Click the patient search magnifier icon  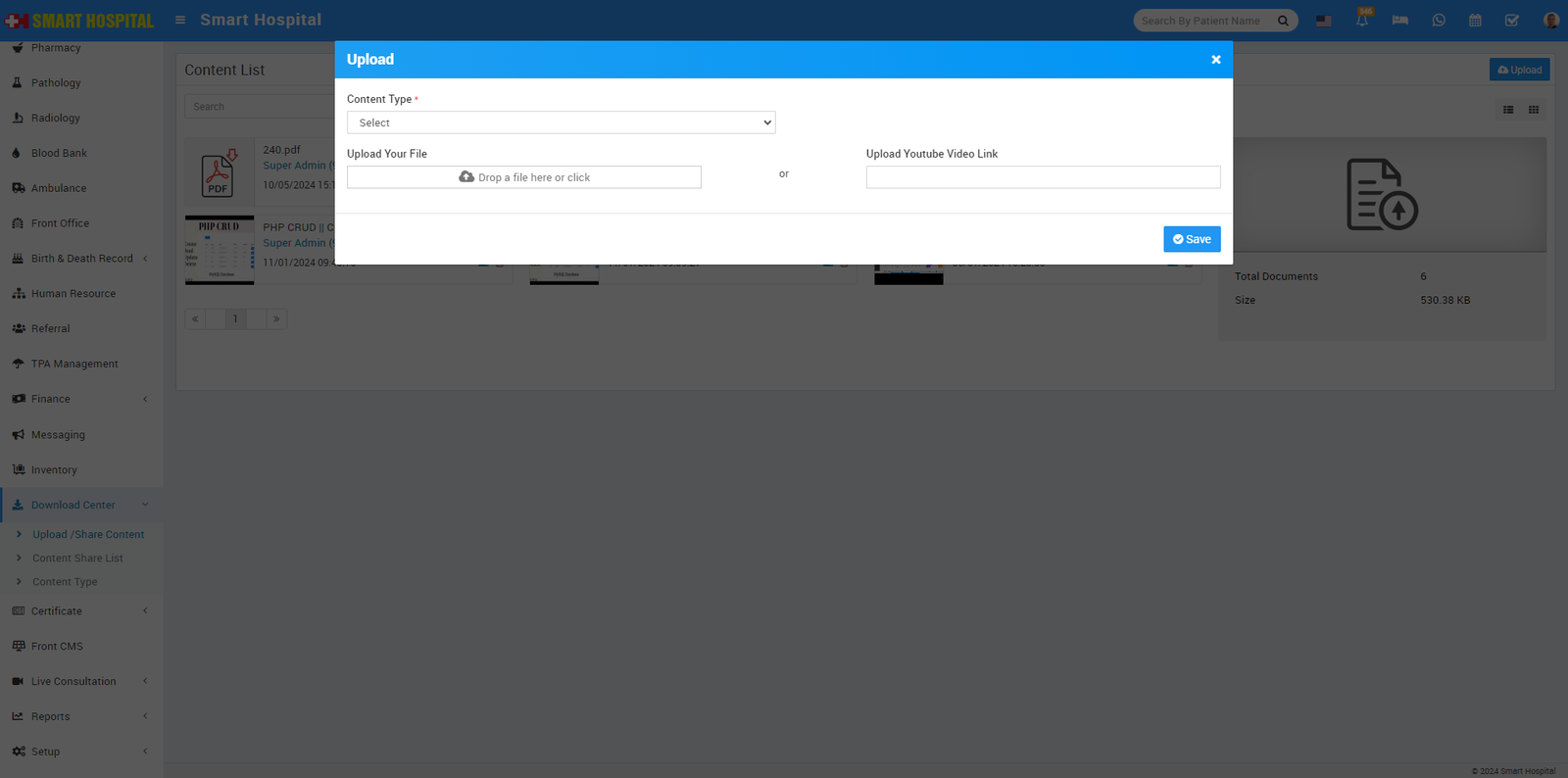(1283, 21)
